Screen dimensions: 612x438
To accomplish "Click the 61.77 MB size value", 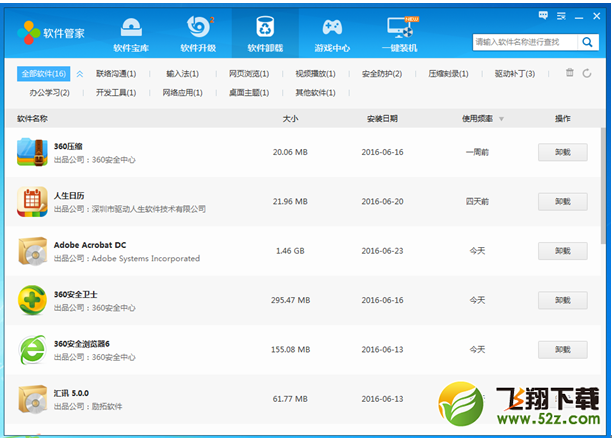I will click(x=290, y=399).
